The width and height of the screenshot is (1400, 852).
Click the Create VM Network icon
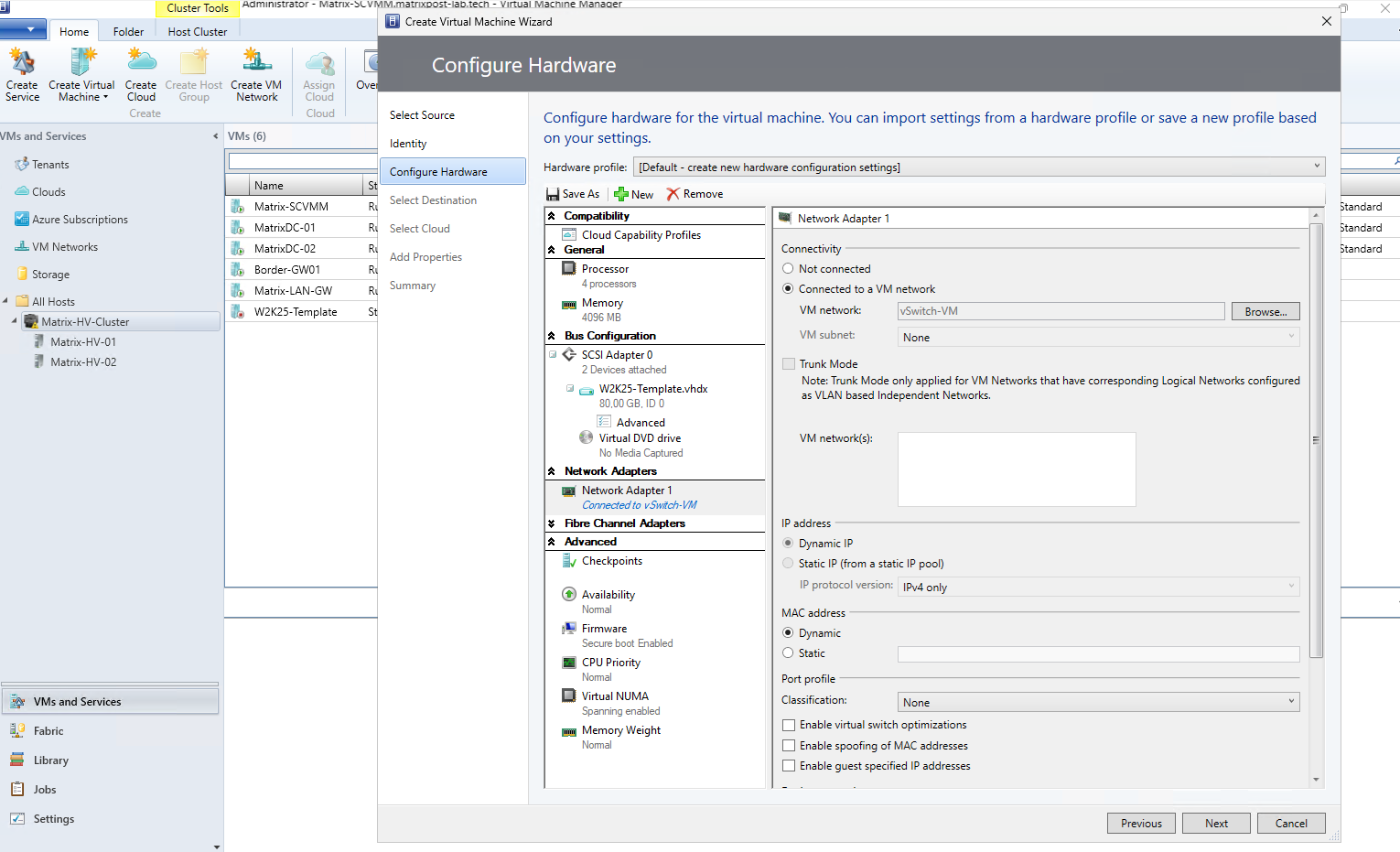point(256,61)
